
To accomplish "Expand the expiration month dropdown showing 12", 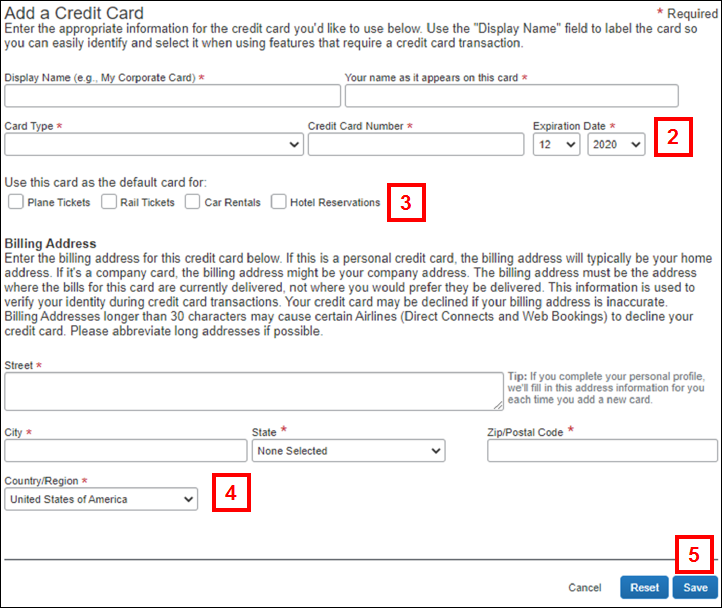I will (556, 145).
